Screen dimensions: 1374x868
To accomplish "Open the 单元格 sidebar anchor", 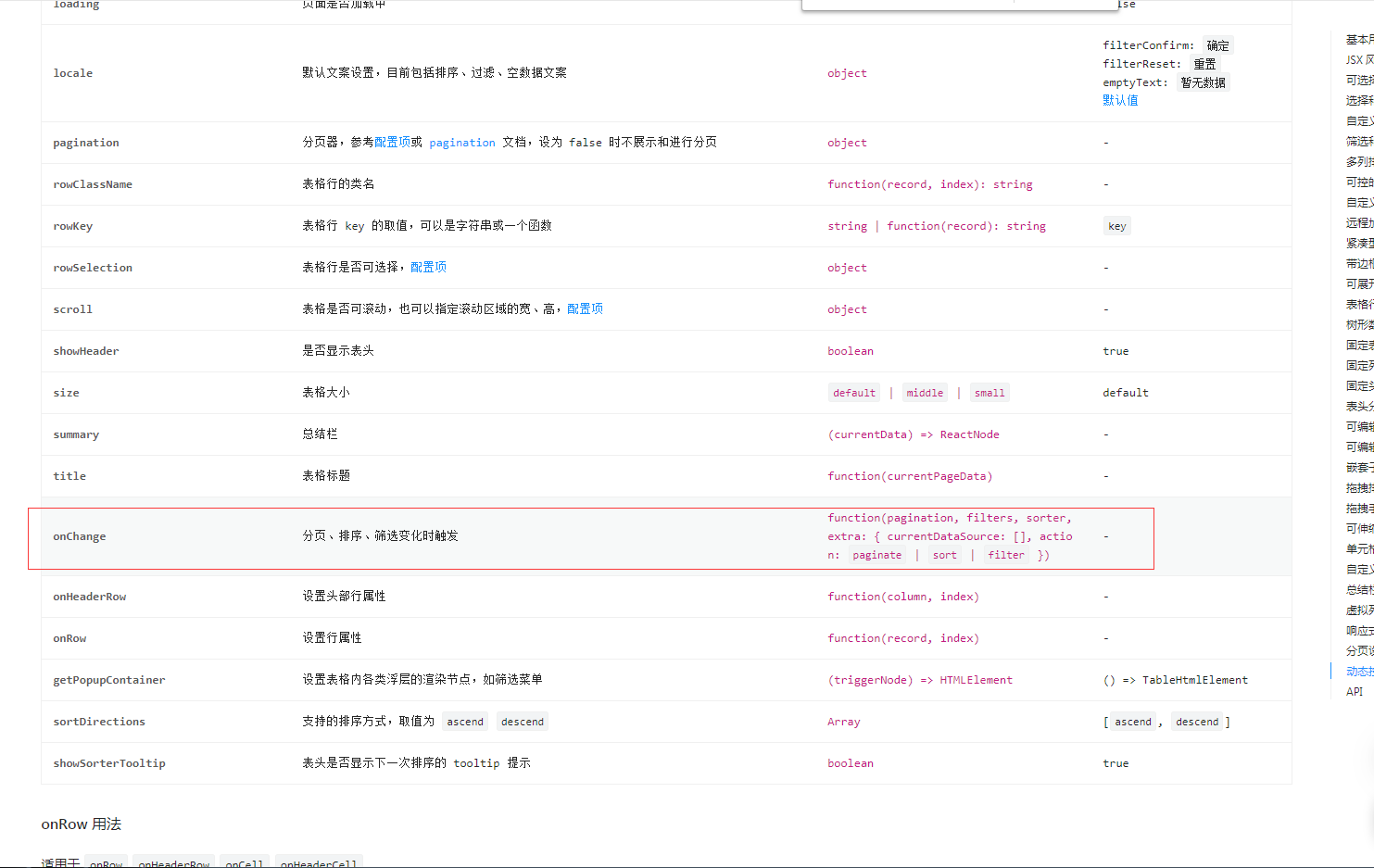I will click(1359, 548).
